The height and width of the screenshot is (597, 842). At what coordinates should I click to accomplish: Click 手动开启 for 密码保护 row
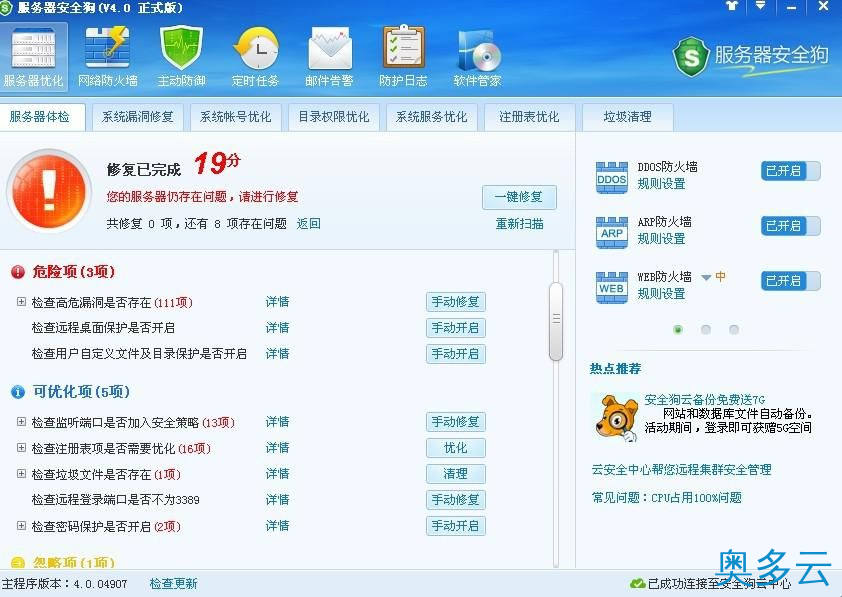(456, 526)
